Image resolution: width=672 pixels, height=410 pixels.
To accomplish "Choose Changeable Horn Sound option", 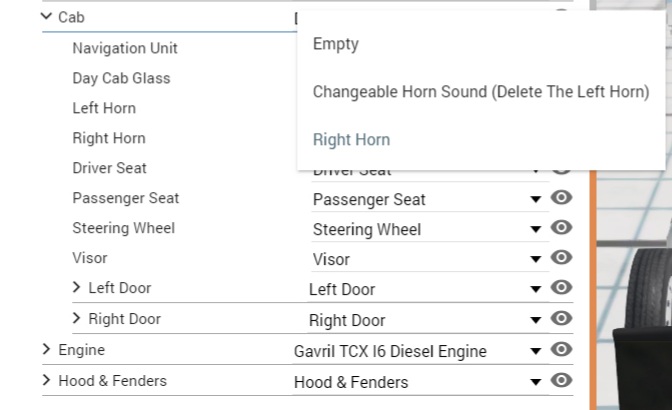I will click(480, 92).
